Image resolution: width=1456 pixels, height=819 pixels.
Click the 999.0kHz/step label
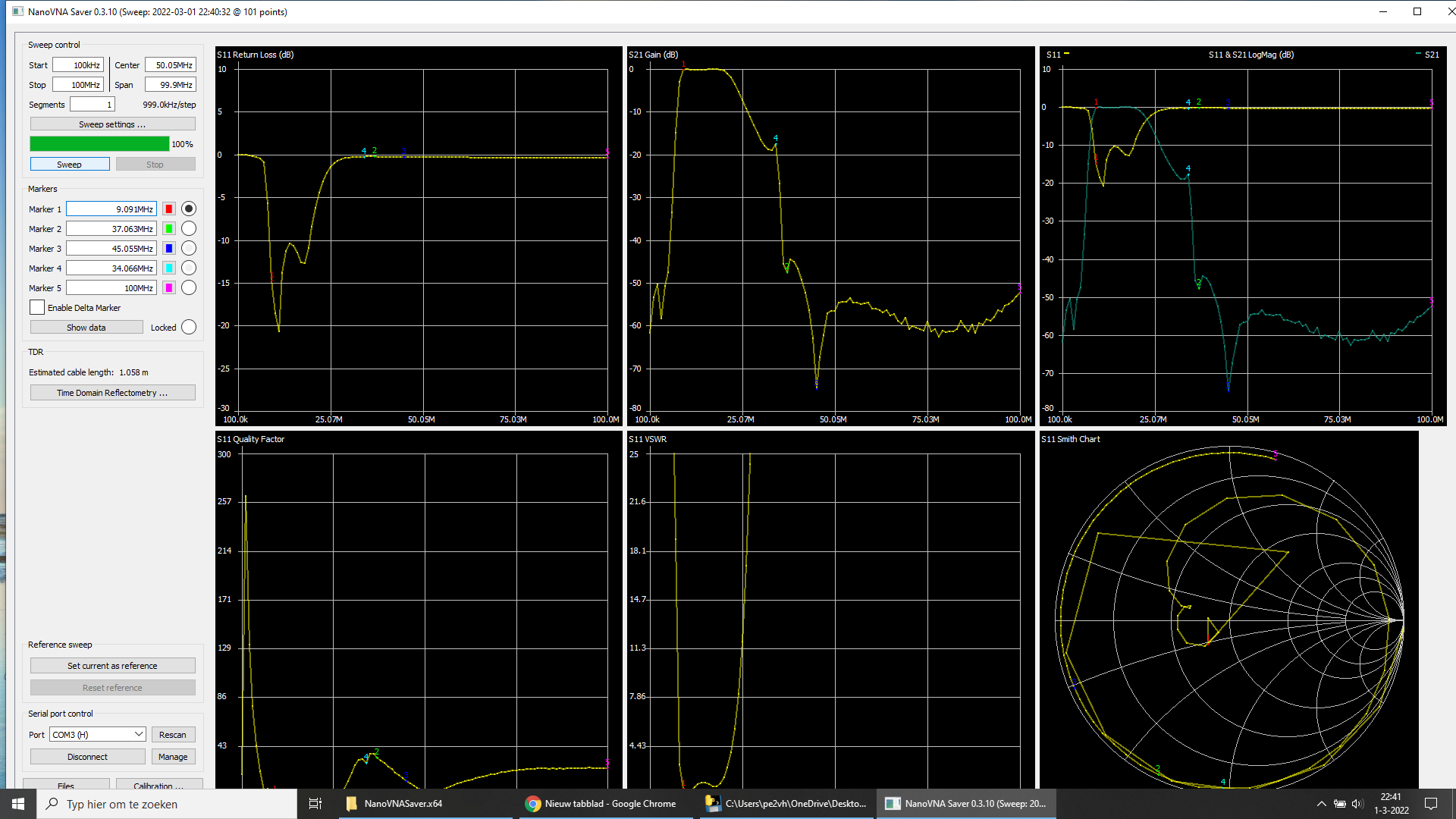169,105
